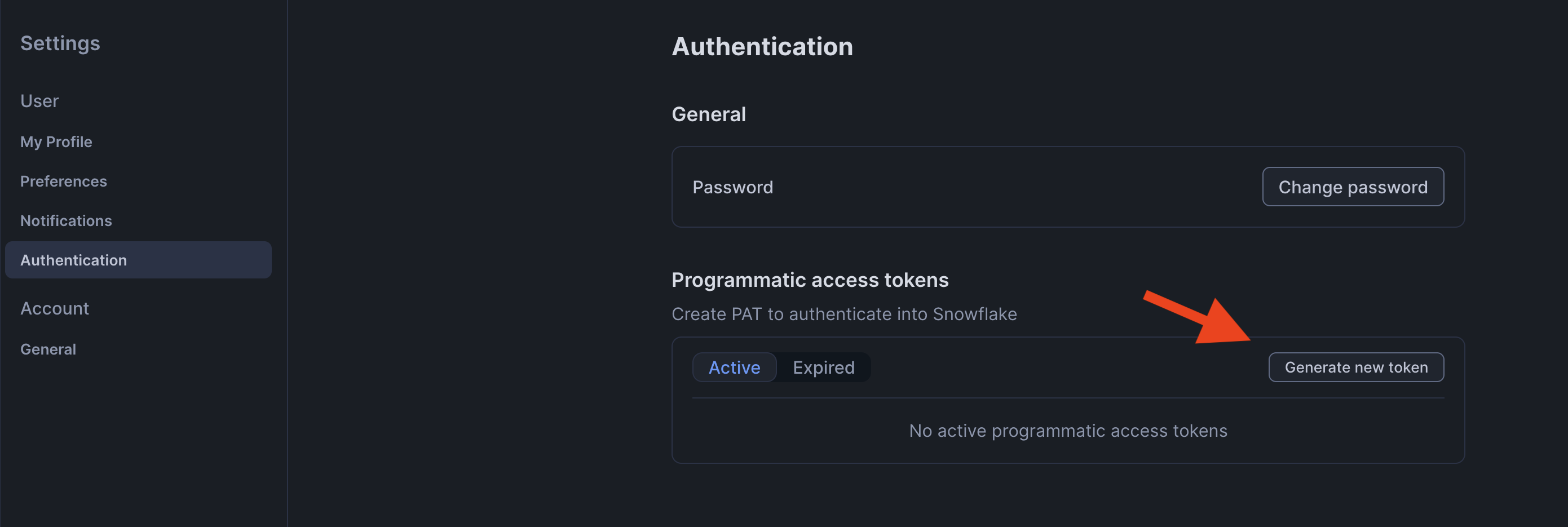Click the 'Create PAT to authenticate' description
This screenshot has height=527, width=1568.
[843, 314]
